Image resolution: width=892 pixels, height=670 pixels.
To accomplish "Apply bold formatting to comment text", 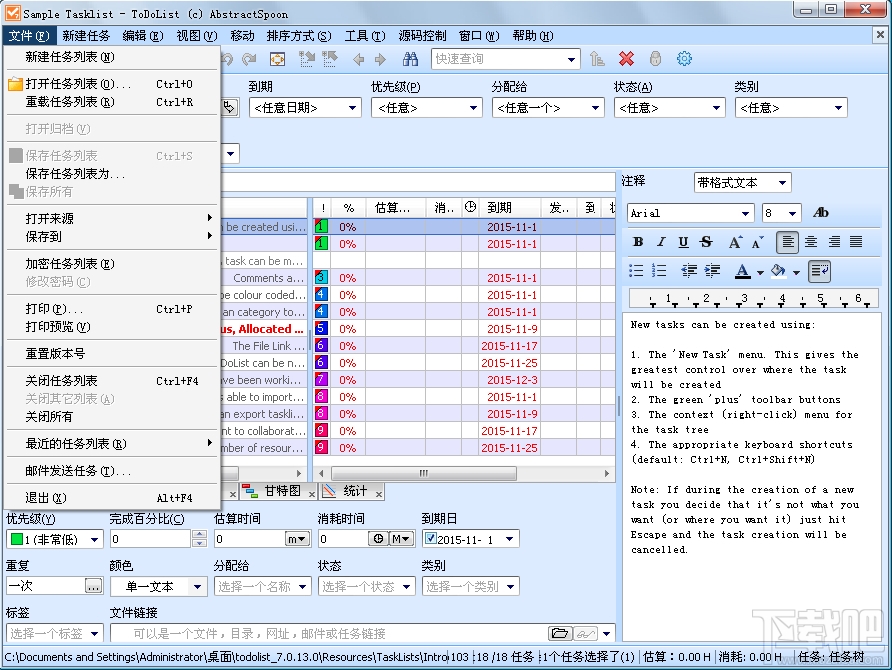I will click(638, 242).
